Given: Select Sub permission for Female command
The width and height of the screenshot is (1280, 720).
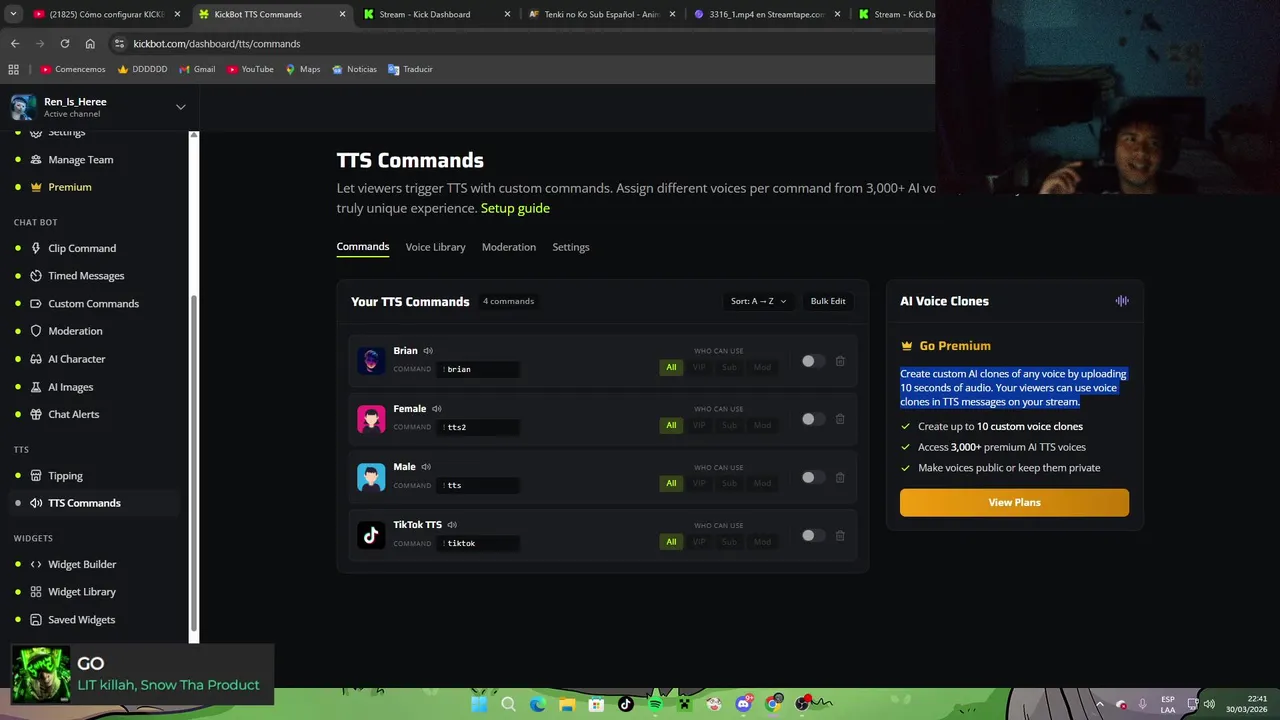Looking at the screenshot, I should 729,425.
